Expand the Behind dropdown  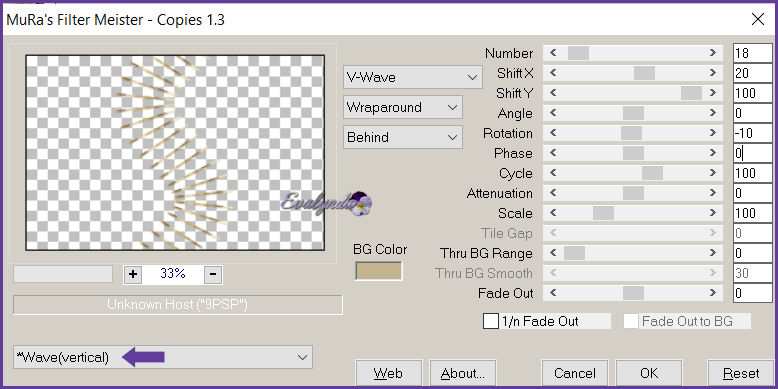[402, 137]
